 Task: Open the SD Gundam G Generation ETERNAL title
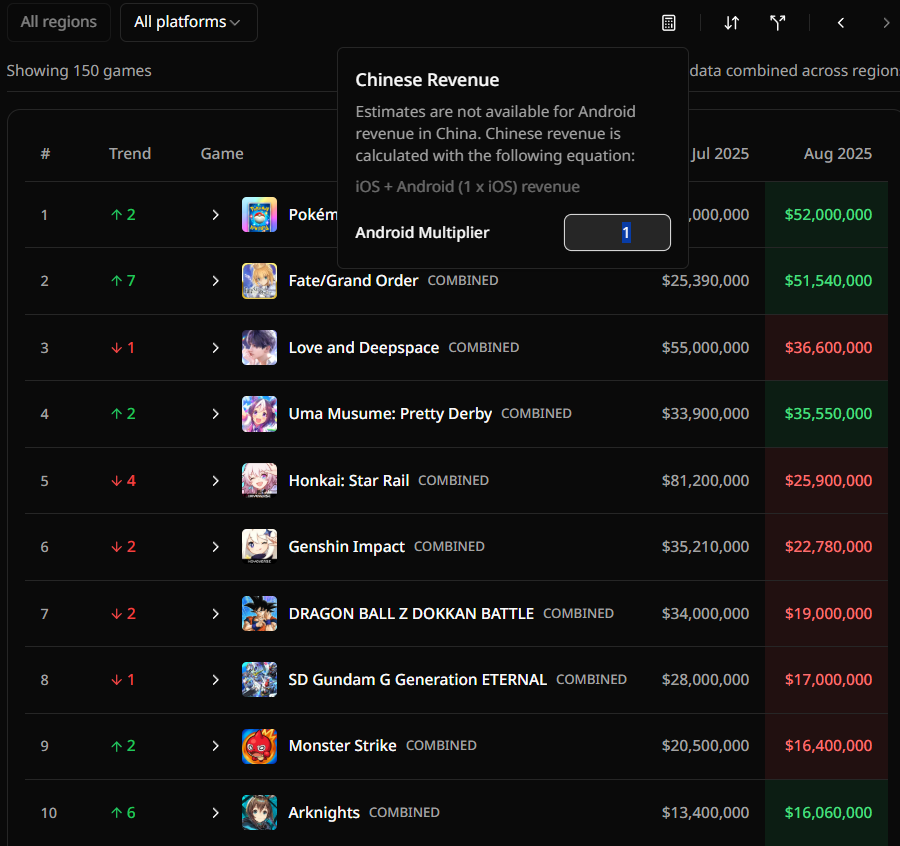tap(417, 680)
